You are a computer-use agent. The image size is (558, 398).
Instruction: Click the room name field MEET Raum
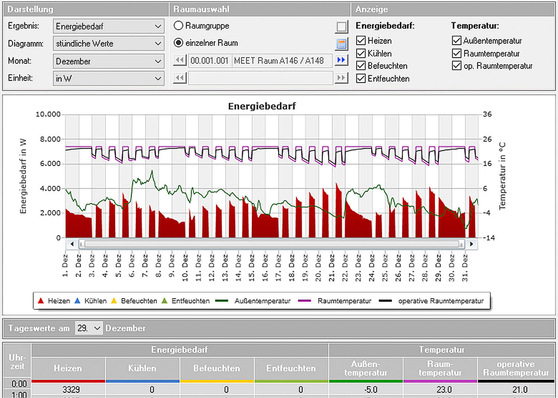click(x=283, y=61)
